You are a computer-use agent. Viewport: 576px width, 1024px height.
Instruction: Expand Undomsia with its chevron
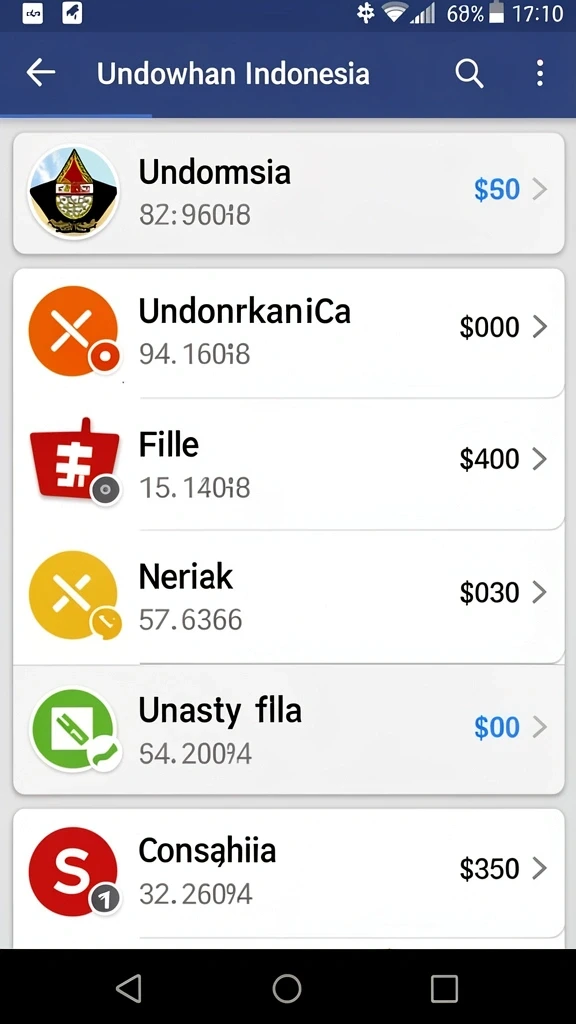click(x=539, y=189)
